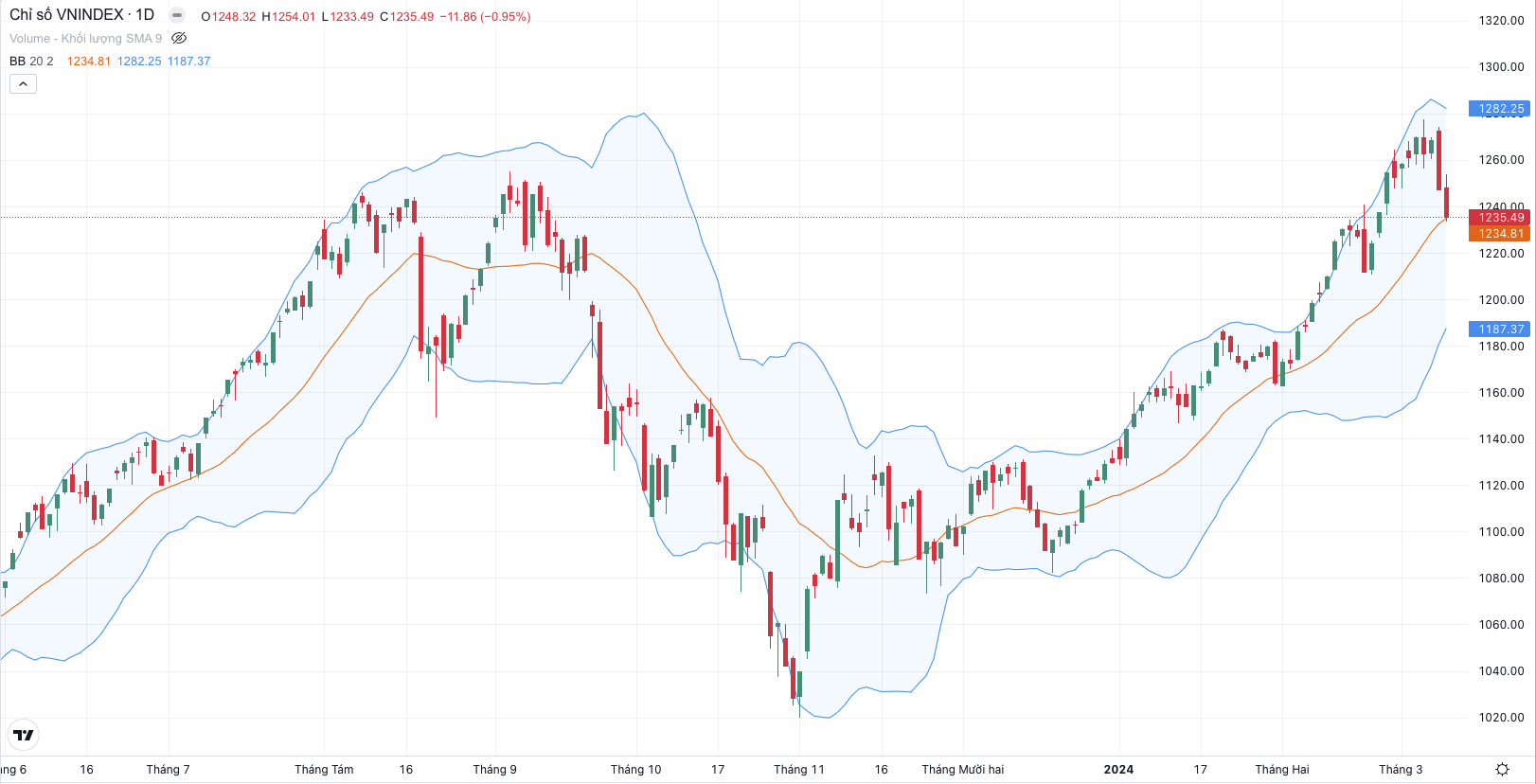1536x784 pixels.
Task: Click the close price C1235.49 value
Action: click(406, 17)
